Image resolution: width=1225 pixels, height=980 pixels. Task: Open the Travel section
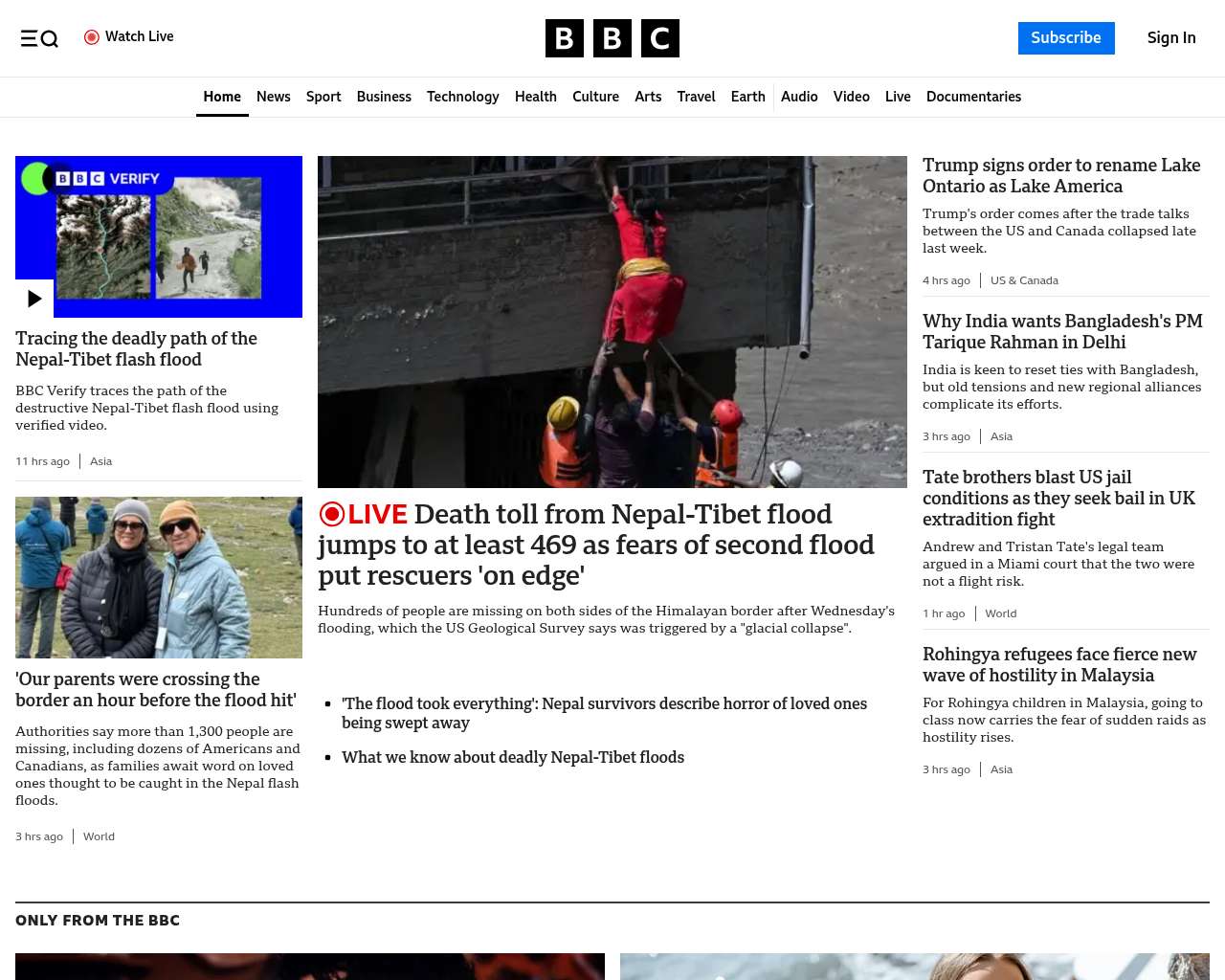tap(696, 97)
